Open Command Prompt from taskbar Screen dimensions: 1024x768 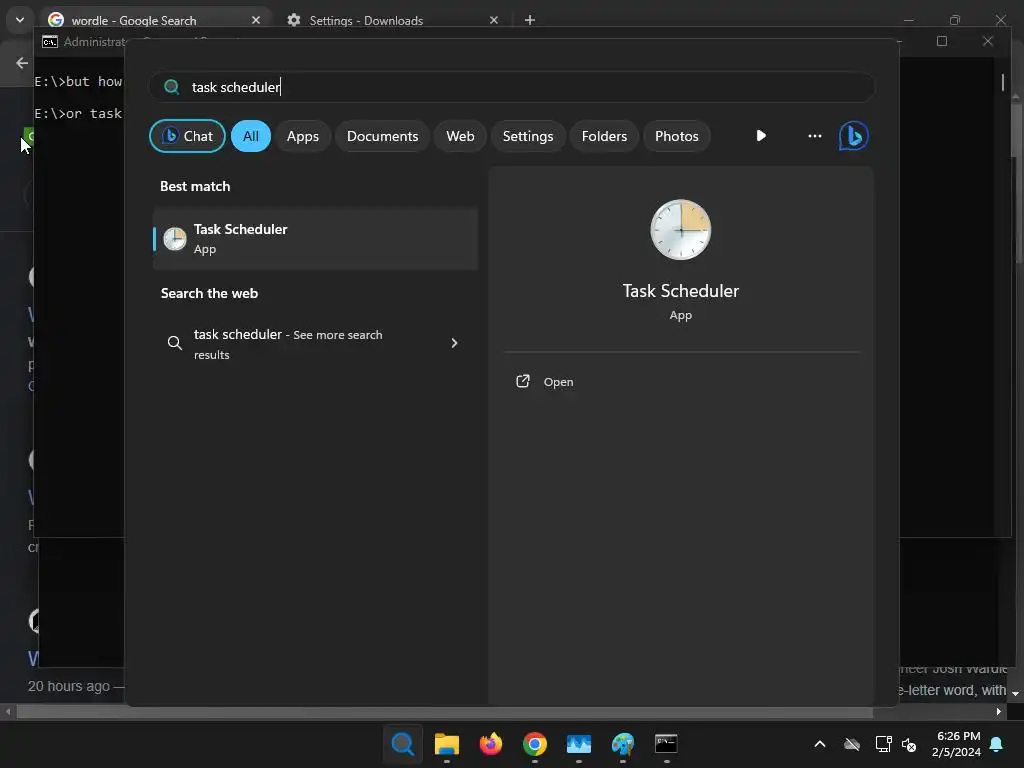[666, 744]
